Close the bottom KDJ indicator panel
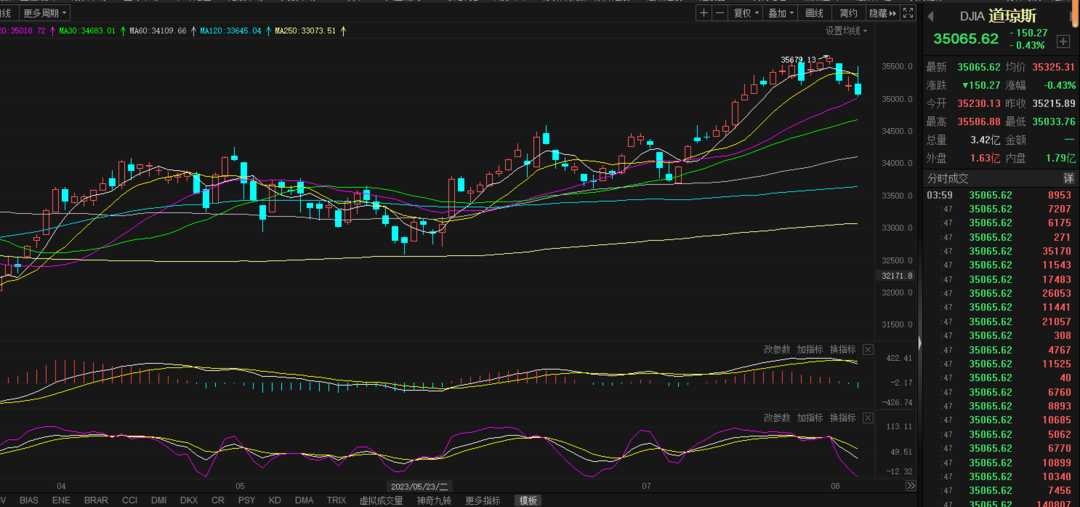This screenshot has width=1080, height=507. pos(868,418)
